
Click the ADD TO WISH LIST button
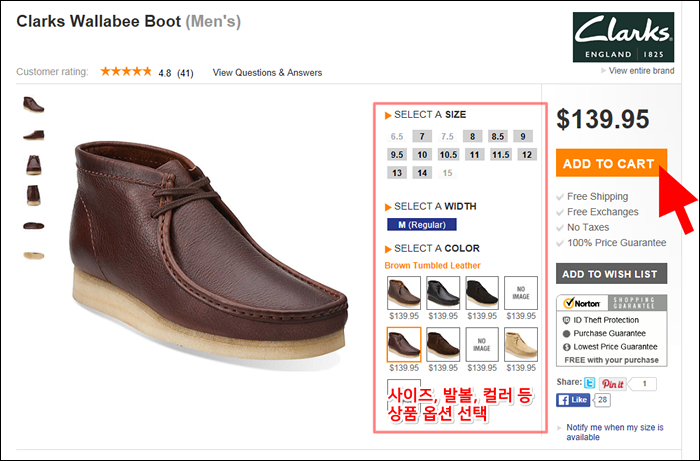611,274
